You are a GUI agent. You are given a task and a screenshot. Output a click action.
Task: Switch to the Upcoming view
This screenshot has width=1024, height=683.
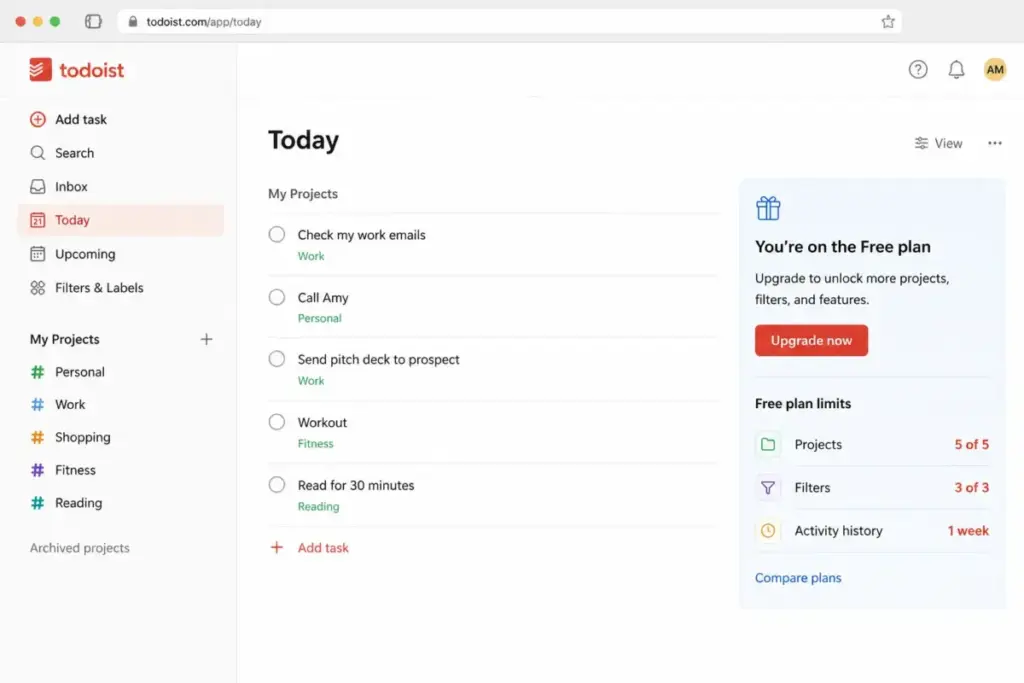(x=121, y=254)
